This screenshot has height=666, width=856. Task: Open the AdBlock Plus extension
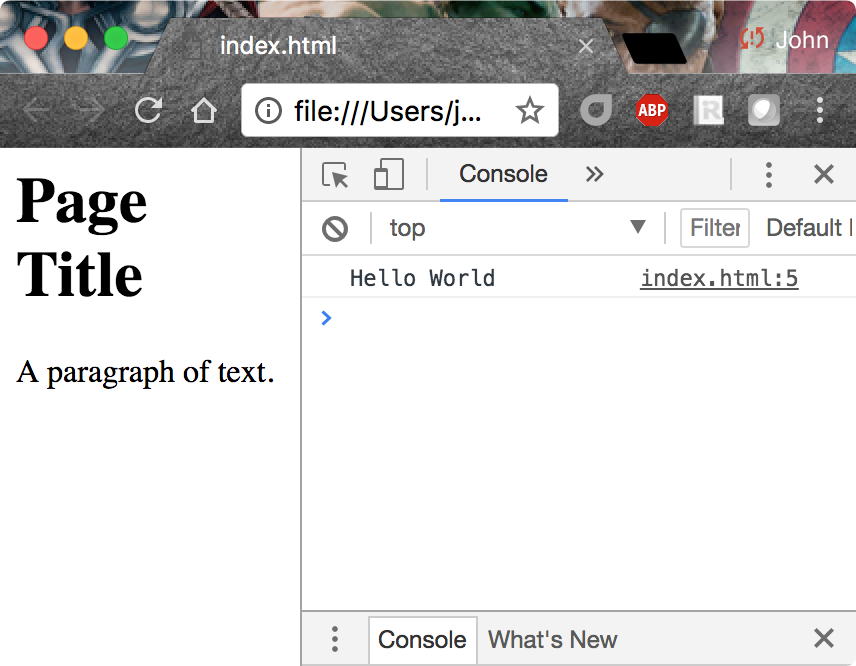pyautogui.click(x=652, y=110)
